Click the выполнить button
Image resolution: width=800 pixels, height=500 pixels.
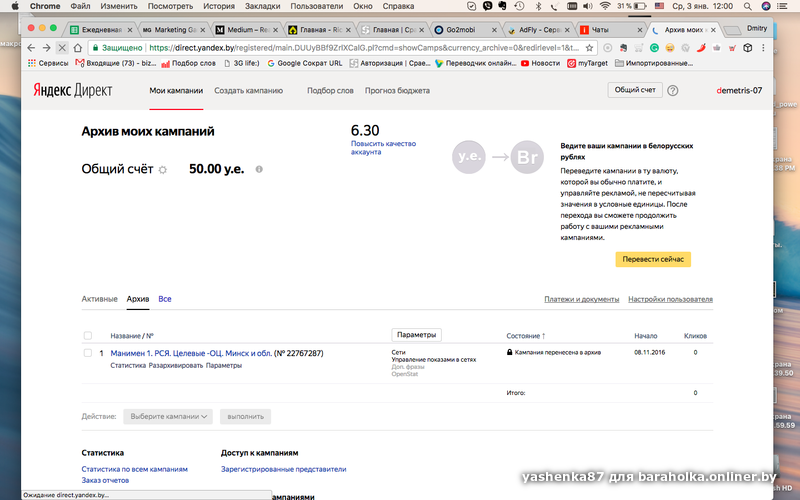(245, 416)
